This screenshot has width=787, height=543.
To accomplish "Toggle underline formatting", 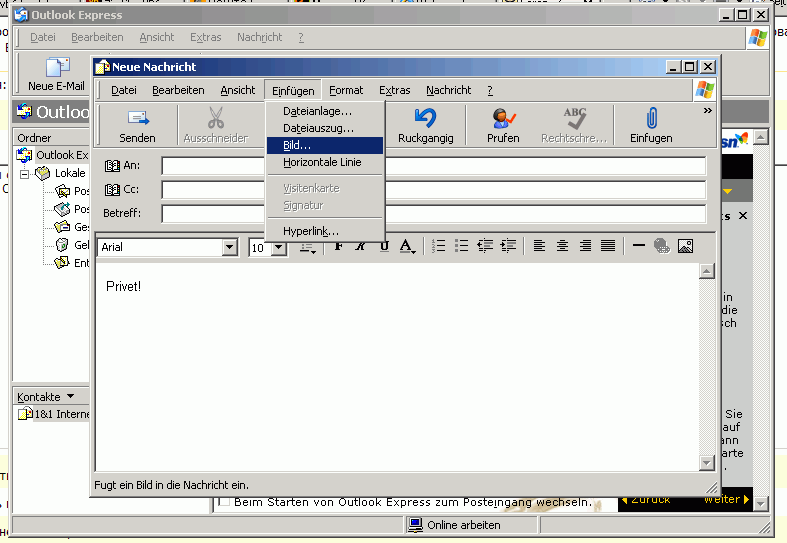I will (x=384, y=246).
